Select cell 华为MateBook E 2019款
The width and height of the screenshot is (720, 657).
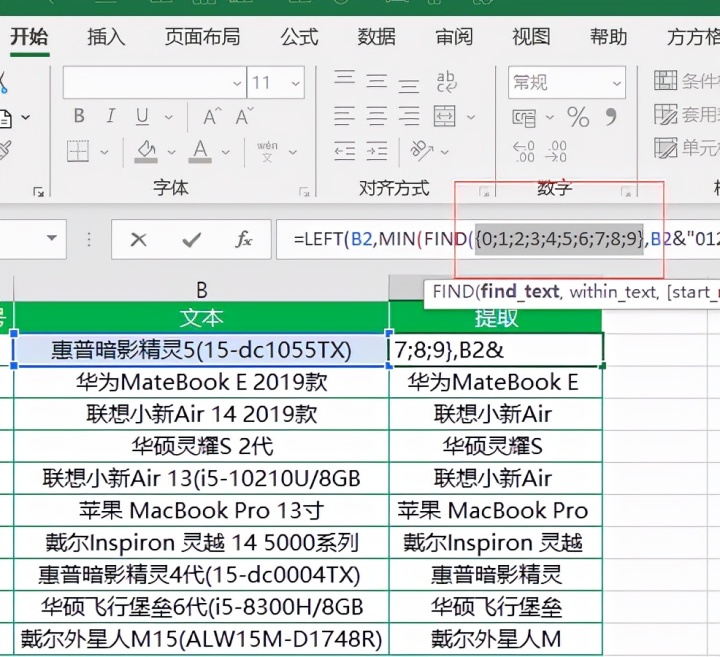coord(201,382)
